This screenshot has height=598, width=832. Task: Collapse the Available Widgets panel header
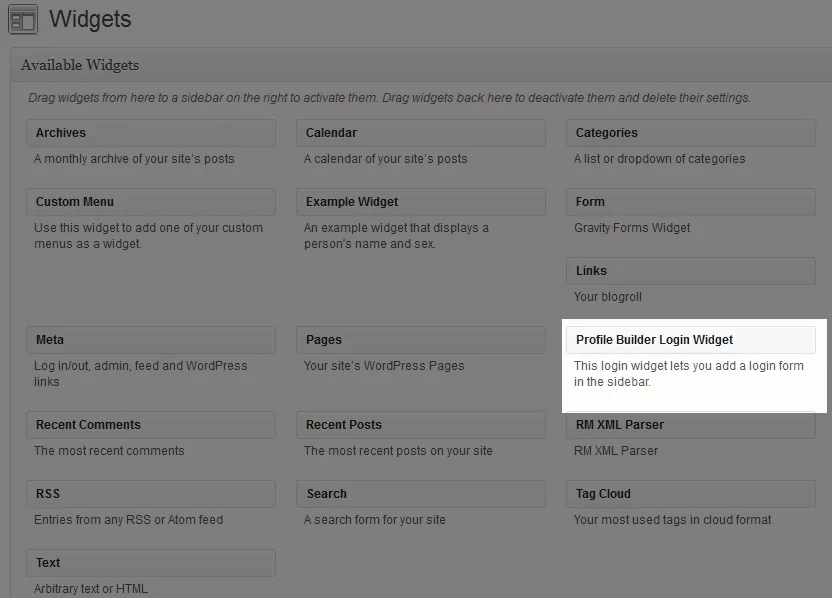coord(420,65)
